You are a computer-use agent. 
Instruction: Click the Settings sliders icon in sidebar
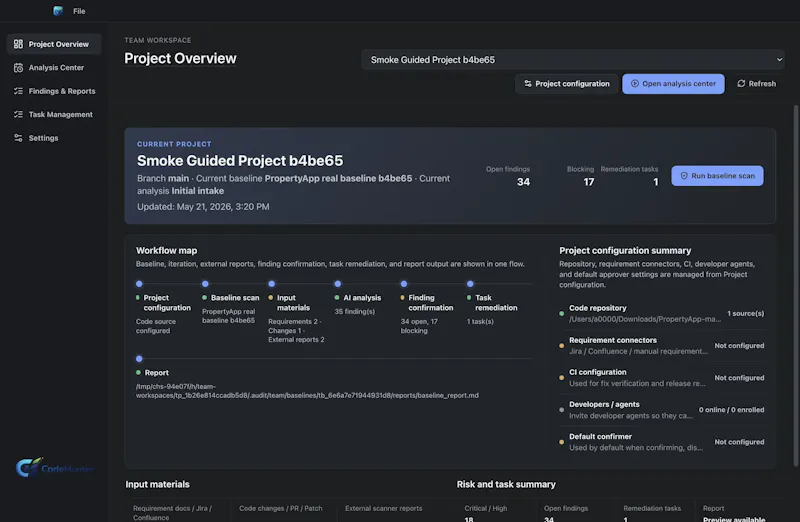18,138
